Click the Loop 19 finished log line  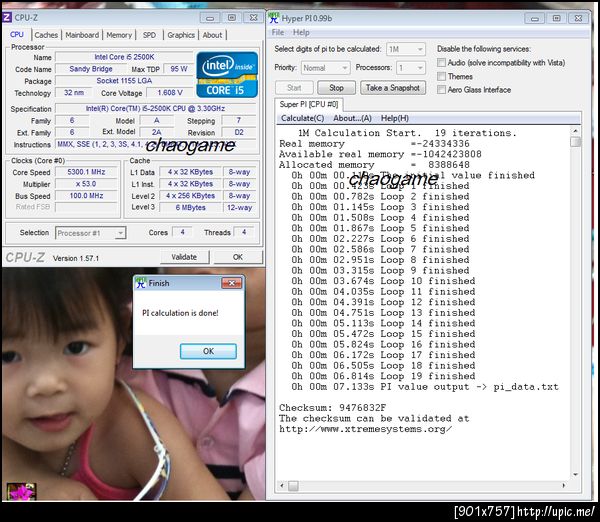coord(383,376)
